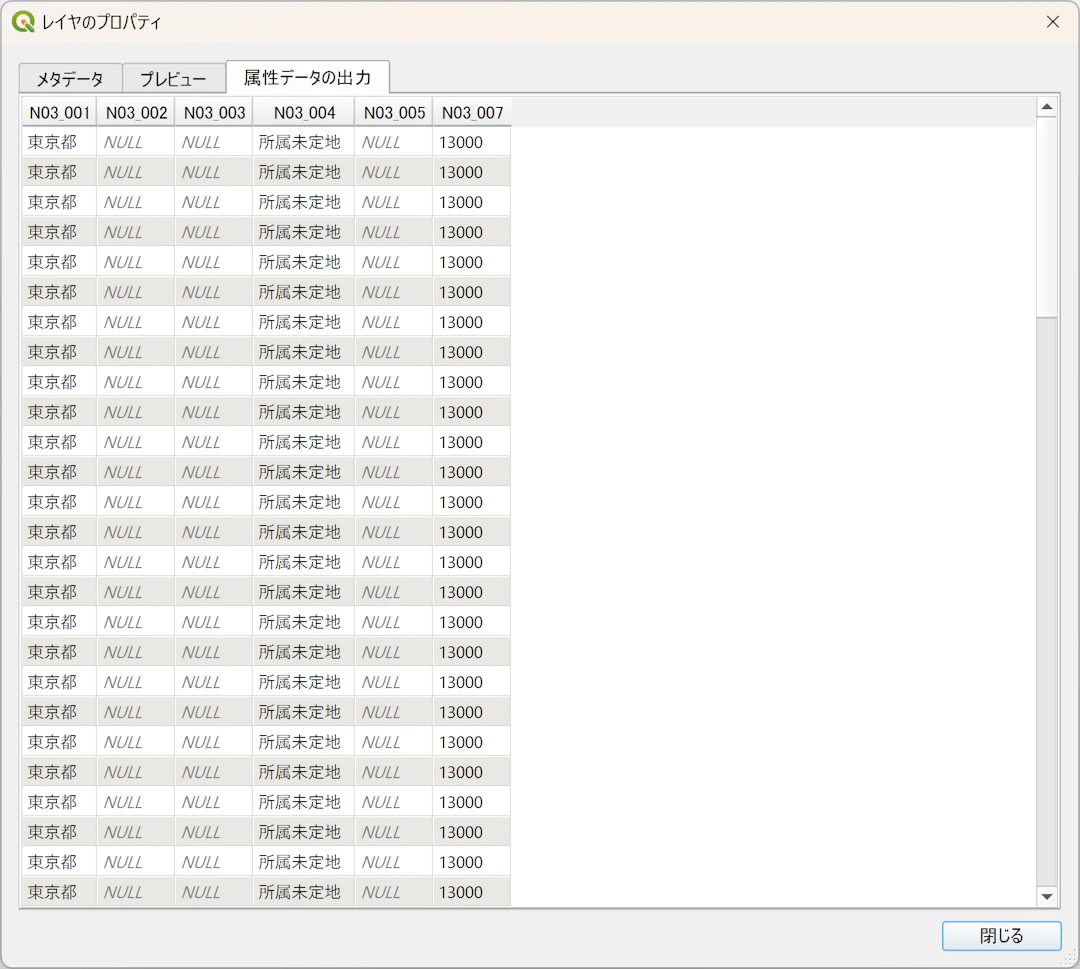Click the vertical scrollbar thumb
This screenshot has width=1080, height=969.
[1047, 217]
